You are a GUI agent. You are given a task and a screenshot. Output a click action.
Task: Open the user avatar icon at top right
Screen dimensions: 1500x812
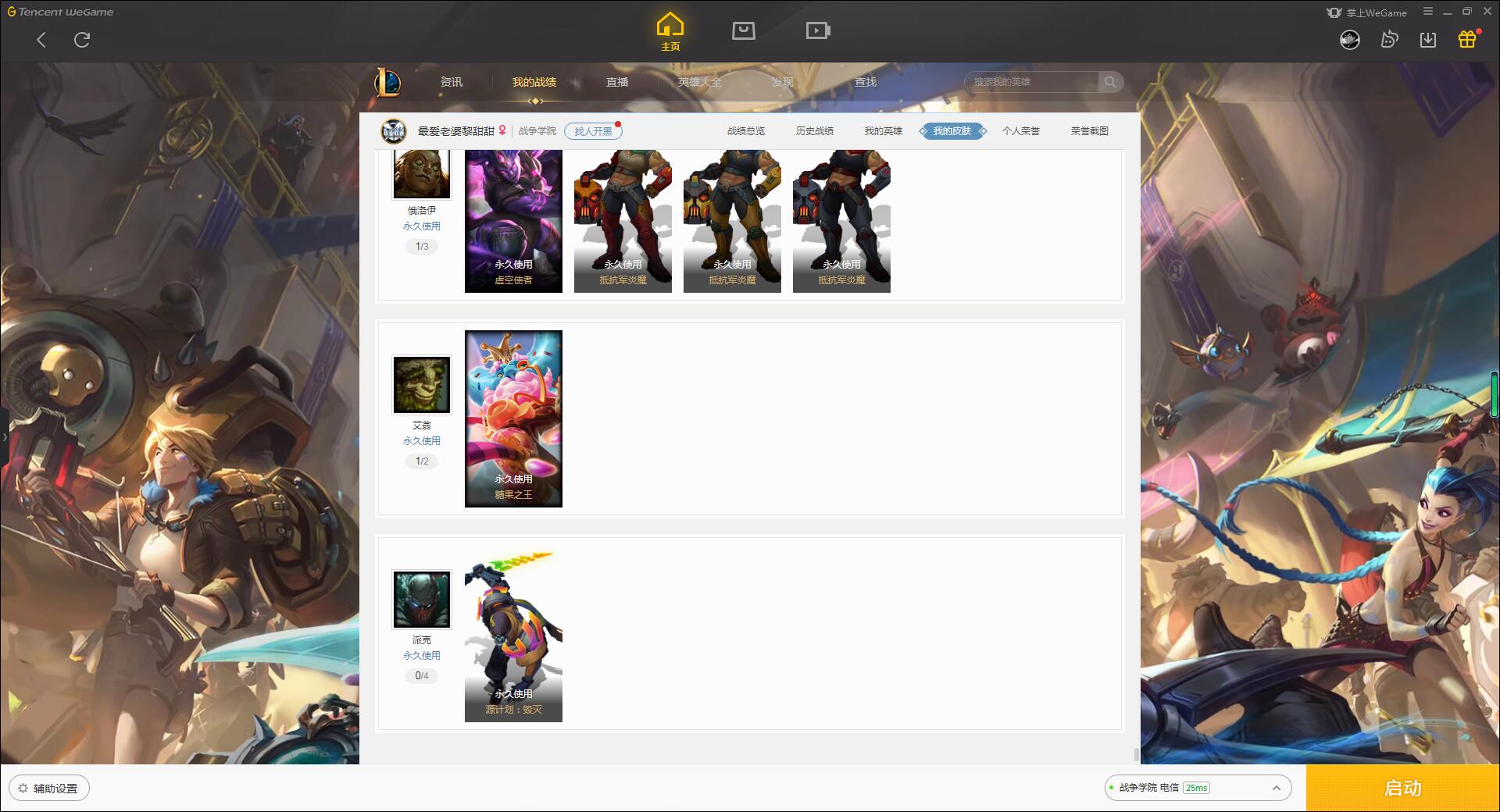(1349, 39)
